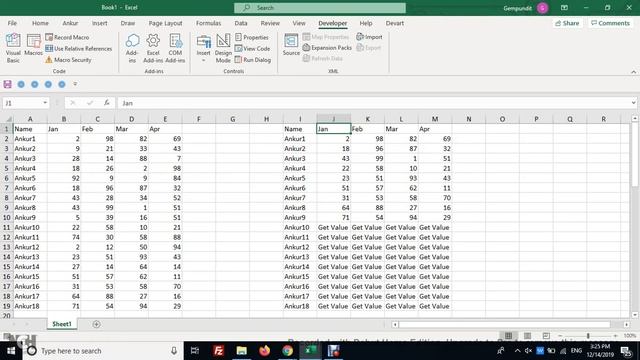
Task: Open Macro Security settings
Action: 68,60
